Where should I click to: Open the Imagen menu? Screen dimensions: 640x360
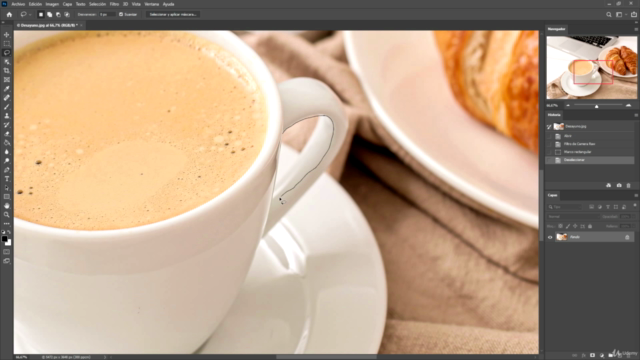click(52, 4)
